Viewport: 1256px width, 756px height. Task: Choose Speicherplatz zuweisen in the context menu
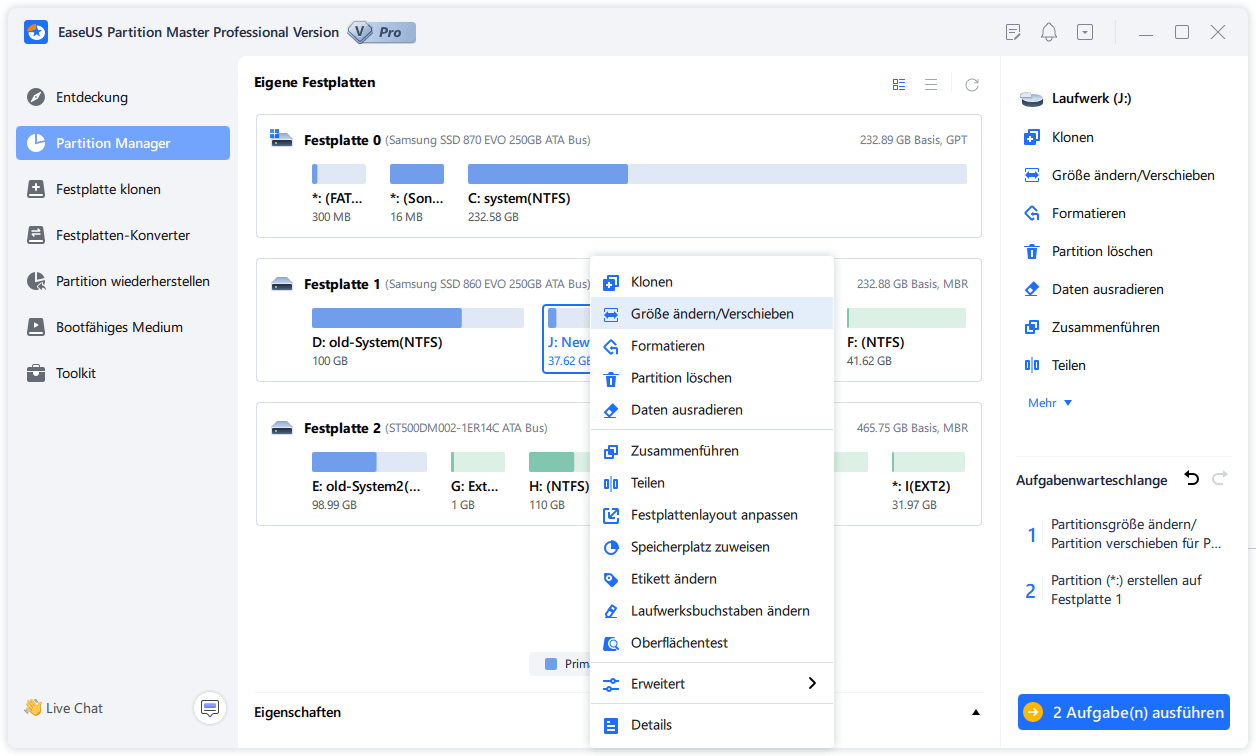(712, 547)
